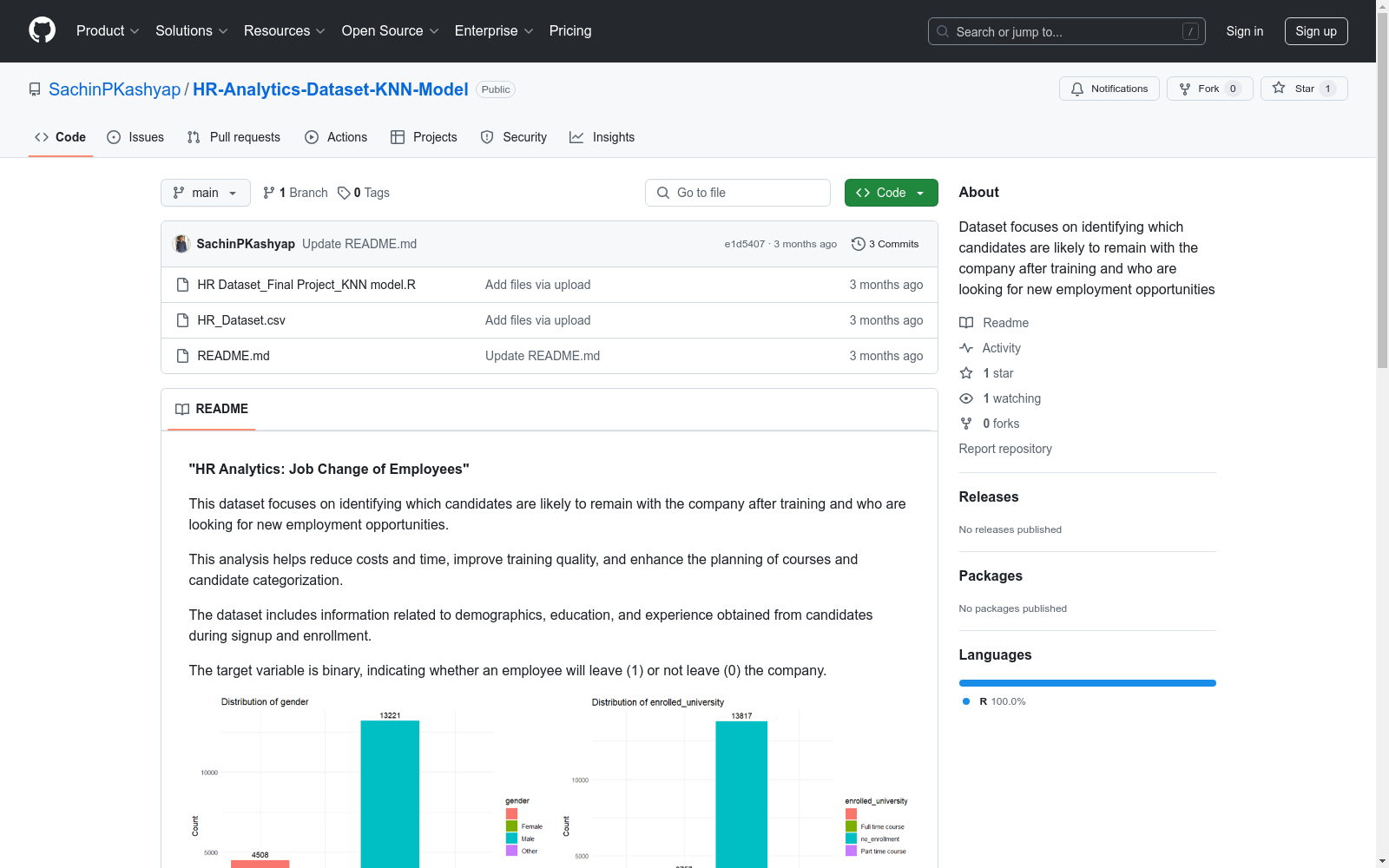Click the Sign up button
The width and height of the screenshot is (1389, 868).
pyautogui.click(x=1316, y=31)
